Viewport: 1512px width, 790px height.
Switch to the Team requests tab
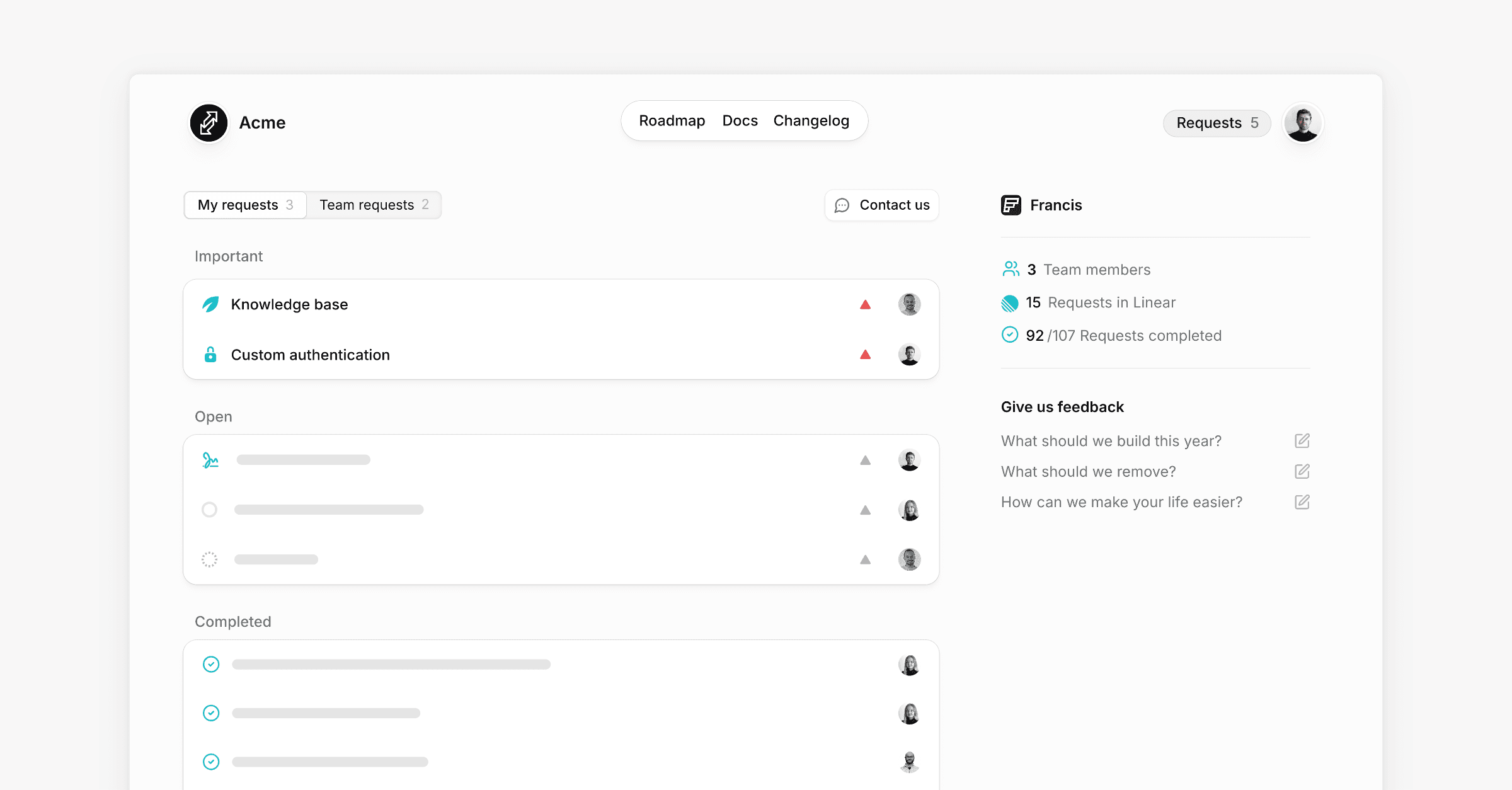tap(374, 205)
